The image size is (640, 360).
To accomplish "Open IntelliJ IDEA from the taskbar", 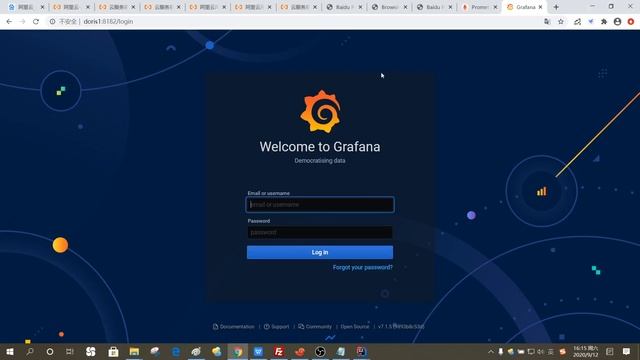I will (361, 351).
